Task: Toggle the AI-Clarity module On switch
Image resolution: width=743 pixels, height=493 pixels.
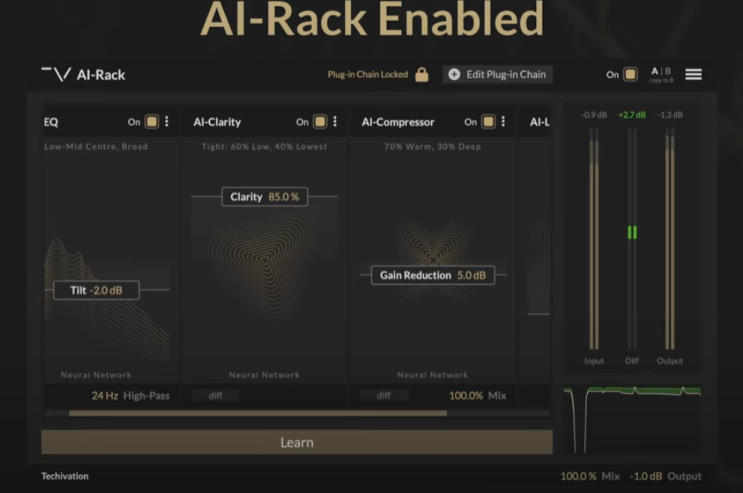Action: coord(320,122)
